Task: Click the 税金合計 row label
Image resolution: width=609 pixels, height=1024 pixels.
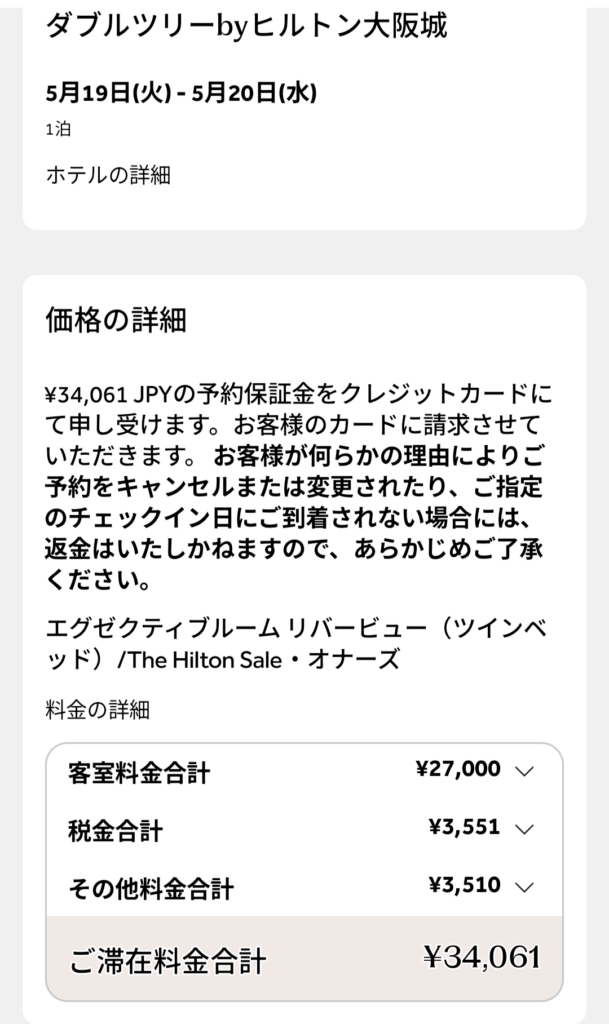Action: click(115, 831)
